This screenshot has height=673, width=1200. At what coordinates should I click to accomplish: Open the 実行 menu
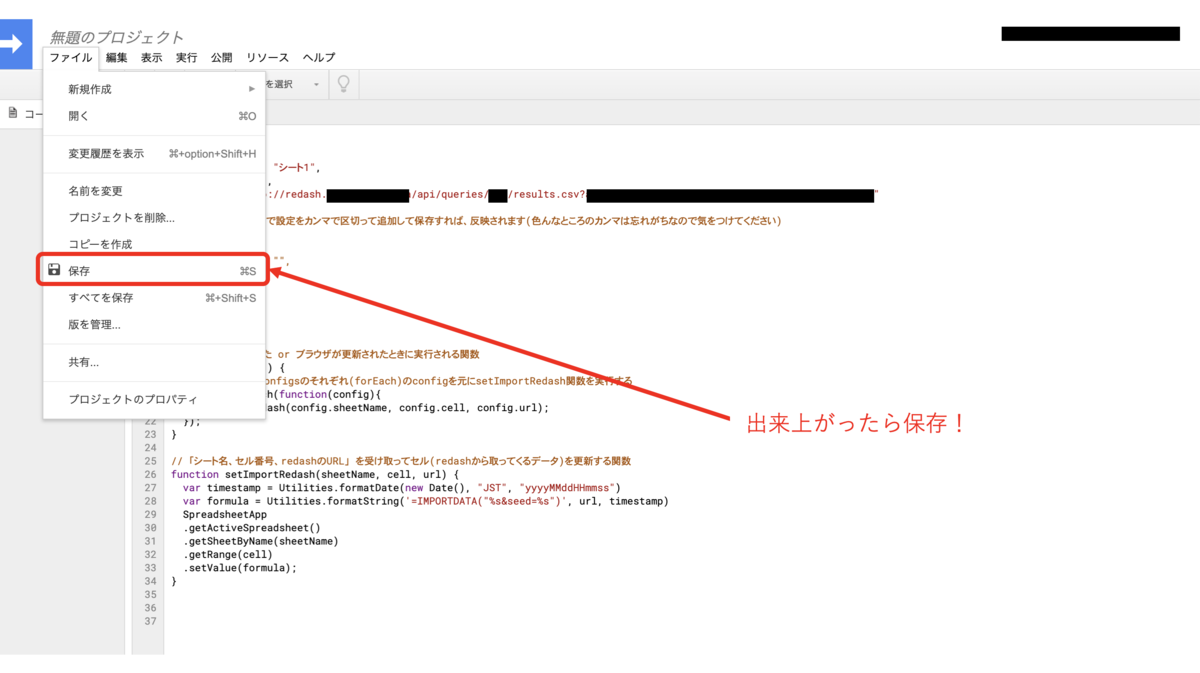(x=186, y=57)
